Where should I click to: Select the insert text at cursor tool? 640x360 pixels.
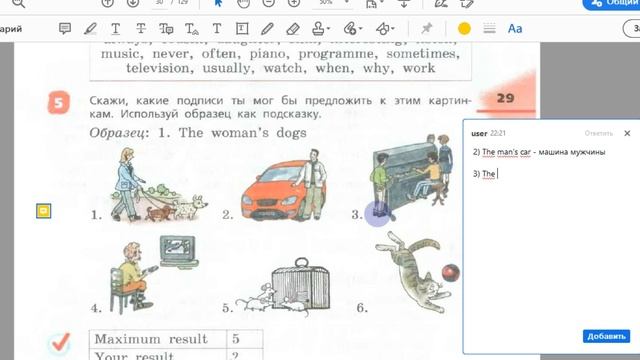click(191, 29)
